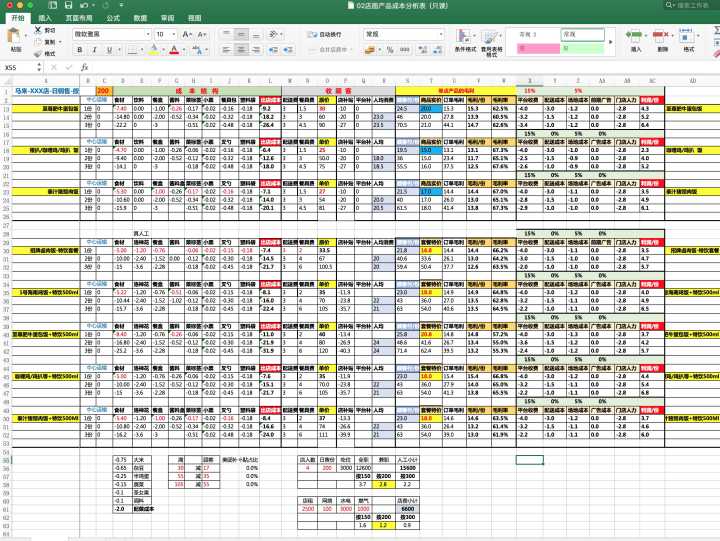The height and width of the screenshot is (541, 720).
Task: Click the Undo arrow icon
Action: click(x=84, y=6)
